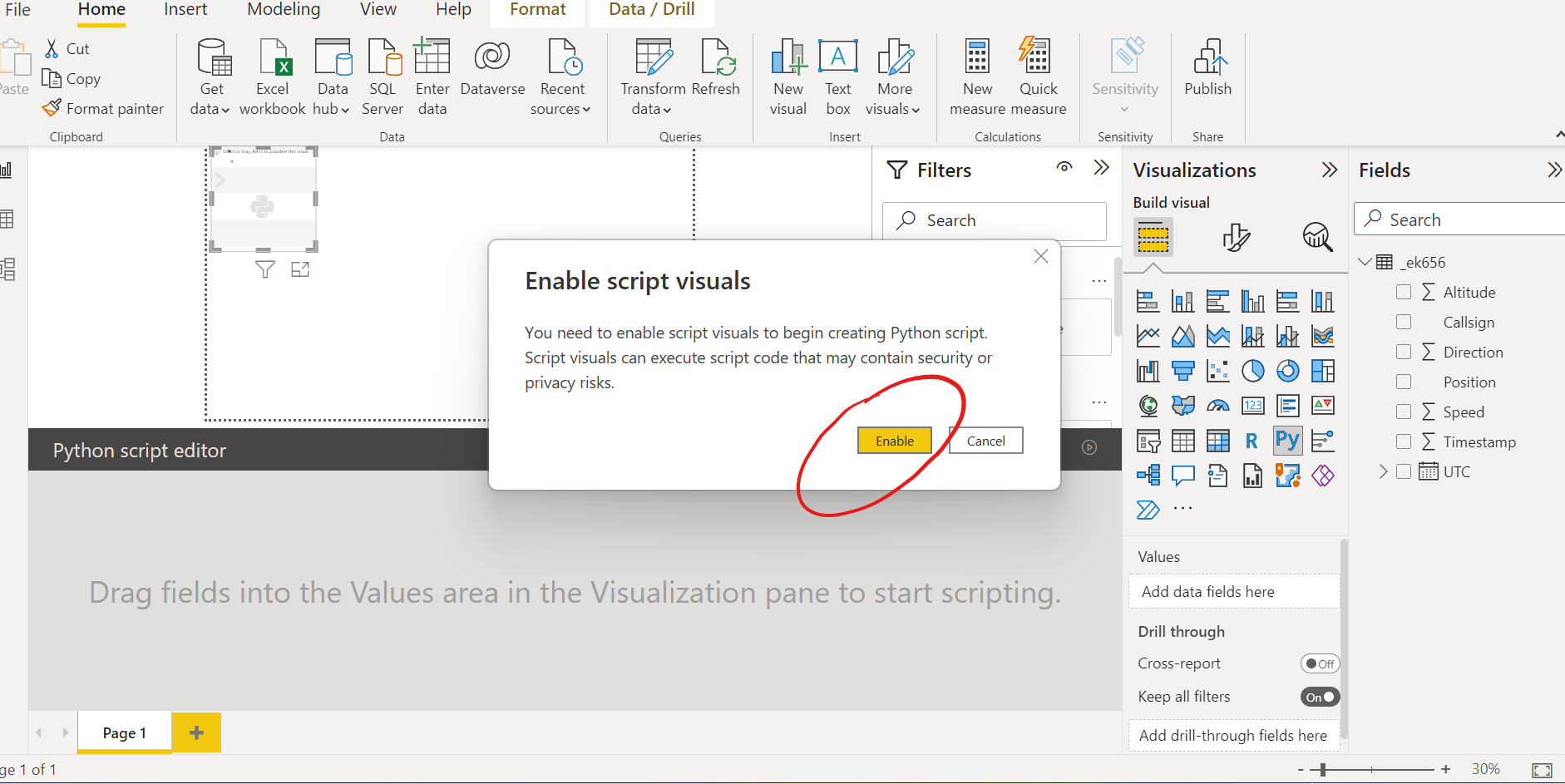Expand the UTC field hierarchy
Screen dimensions: 1565x784
(x=1383, y=471)
